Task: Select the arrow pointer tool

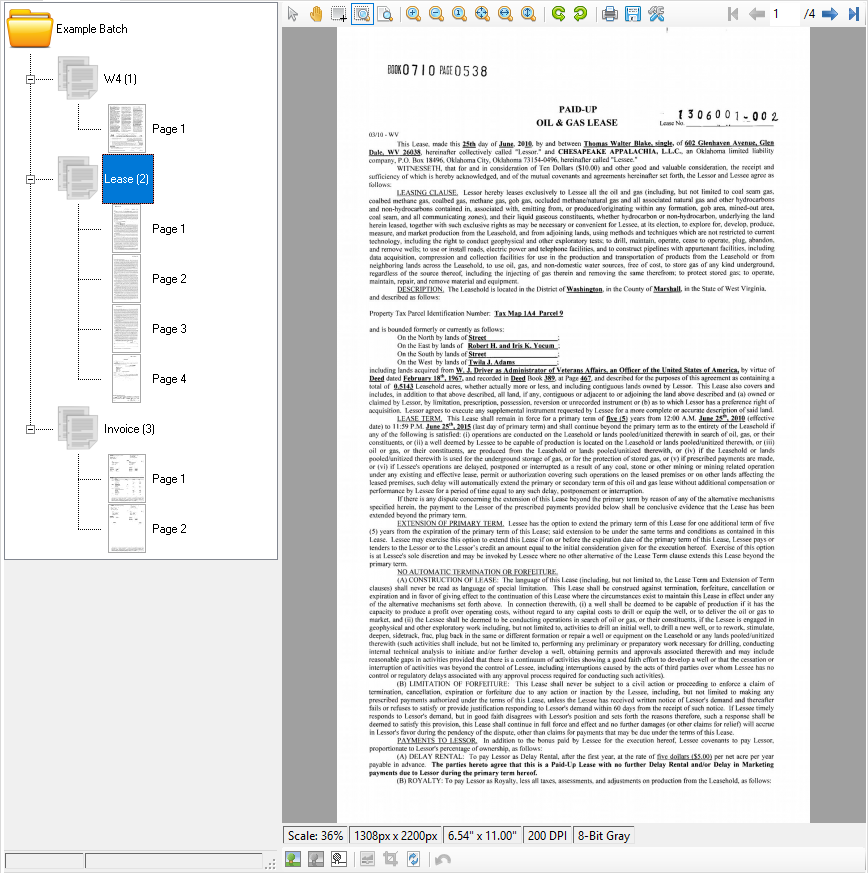Action: (x=293, y=13)
